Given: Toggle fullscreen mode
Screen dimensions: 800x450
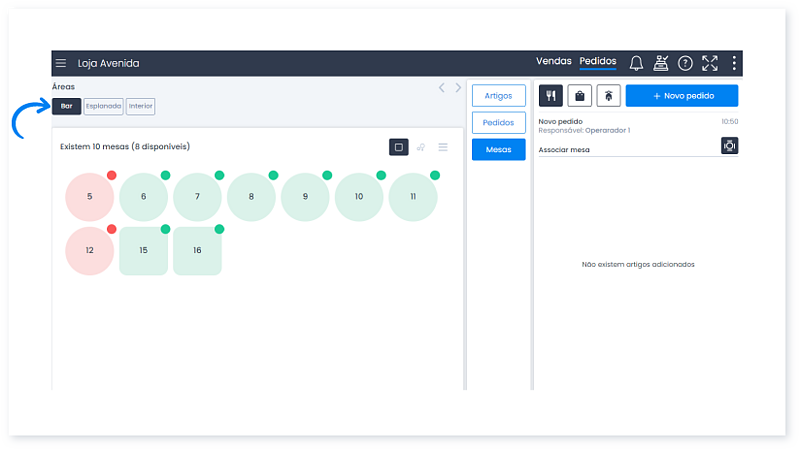Looking at the screenshot, I should click(710, 63).
